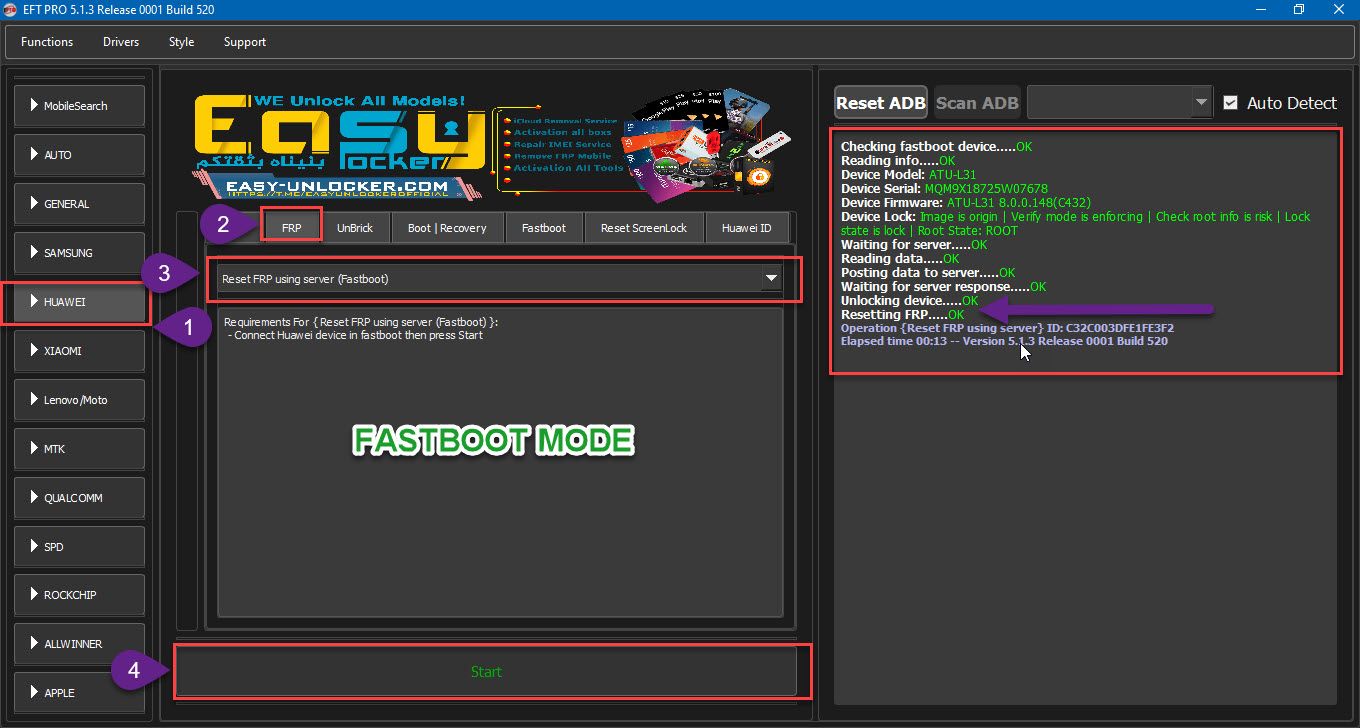This screenshot has width=1360, height=728.
Task: Open the Drivers menu
Action: click(x=121, y=42)
